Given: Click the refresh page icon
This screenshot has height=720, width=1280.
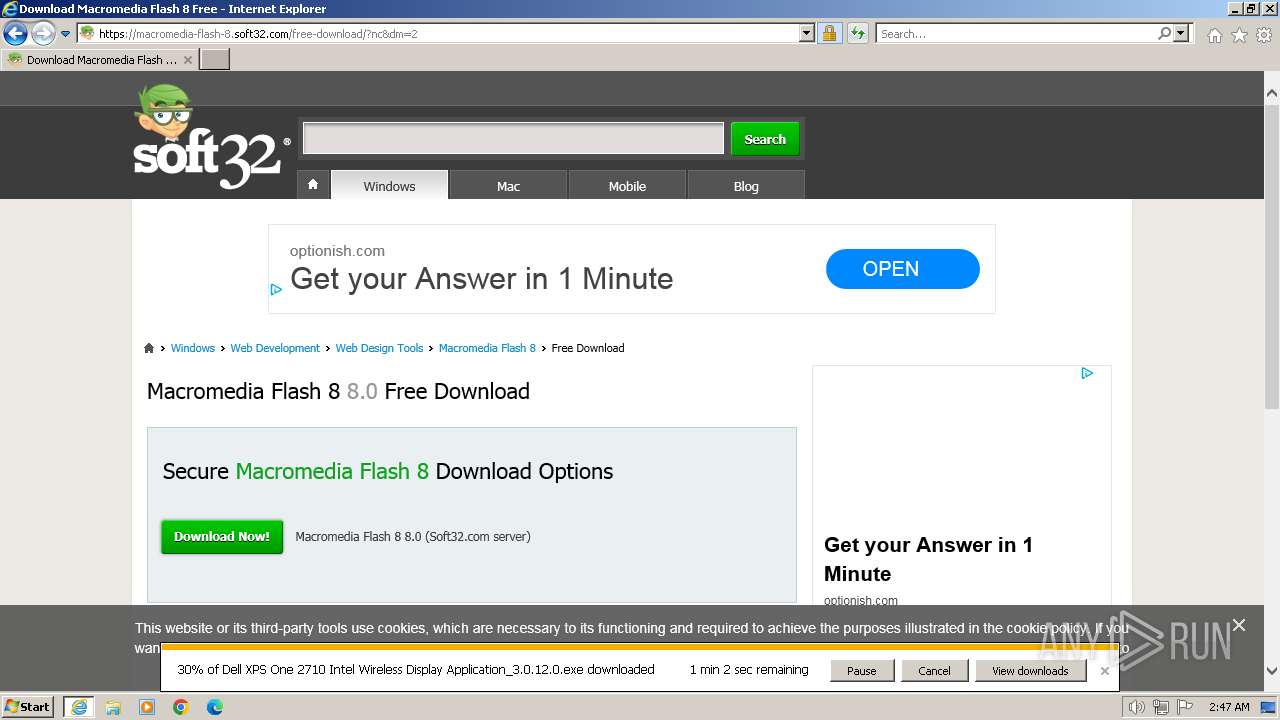Looking at the screenshot, I should (857, 34).
